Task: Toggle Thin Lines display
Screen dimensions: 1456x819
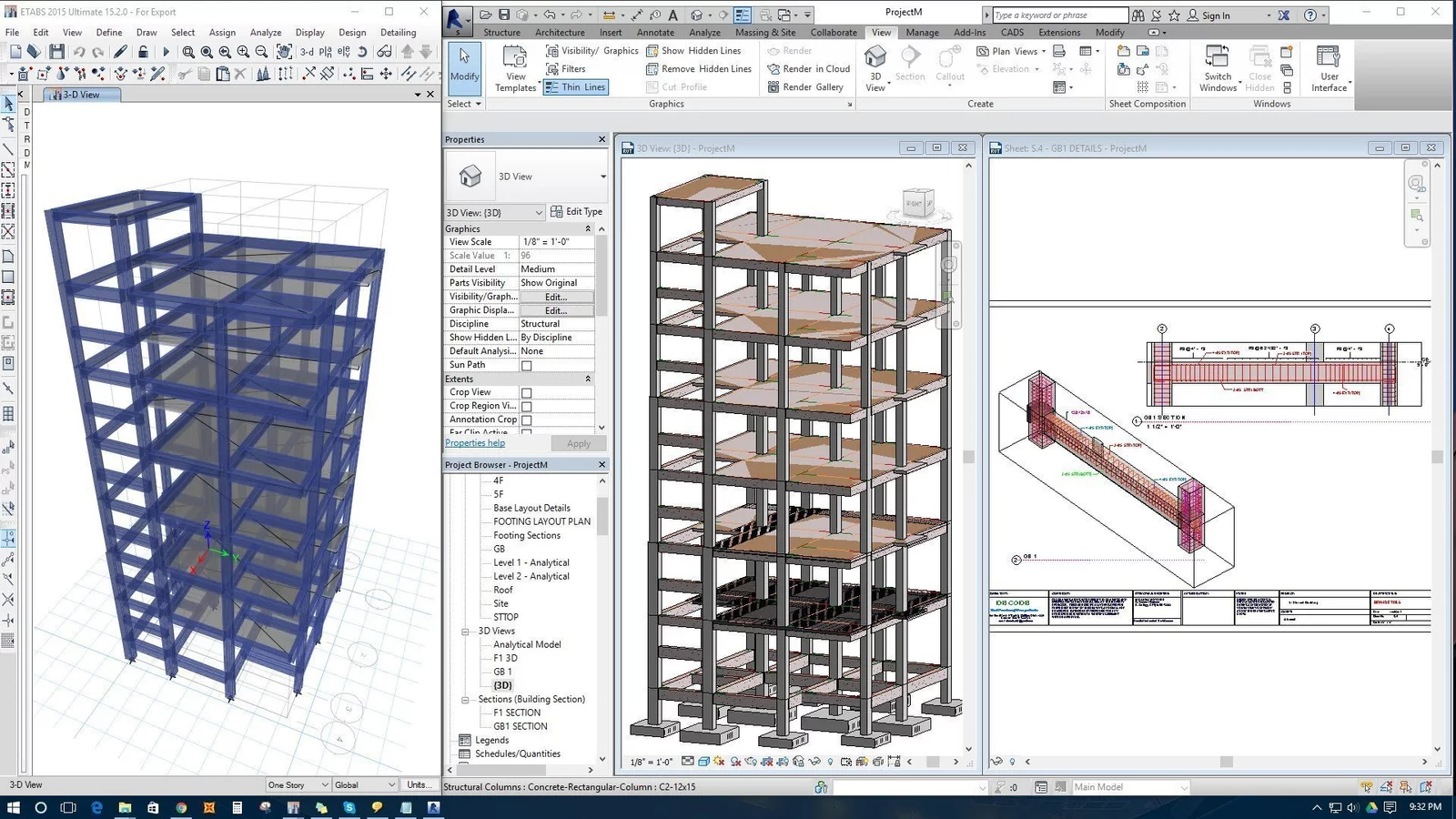Action: click(x=576, y=87)
